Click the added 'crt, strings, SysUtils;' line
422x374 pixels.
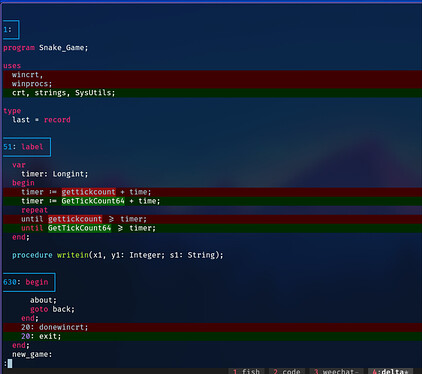[x=212, y=93]
